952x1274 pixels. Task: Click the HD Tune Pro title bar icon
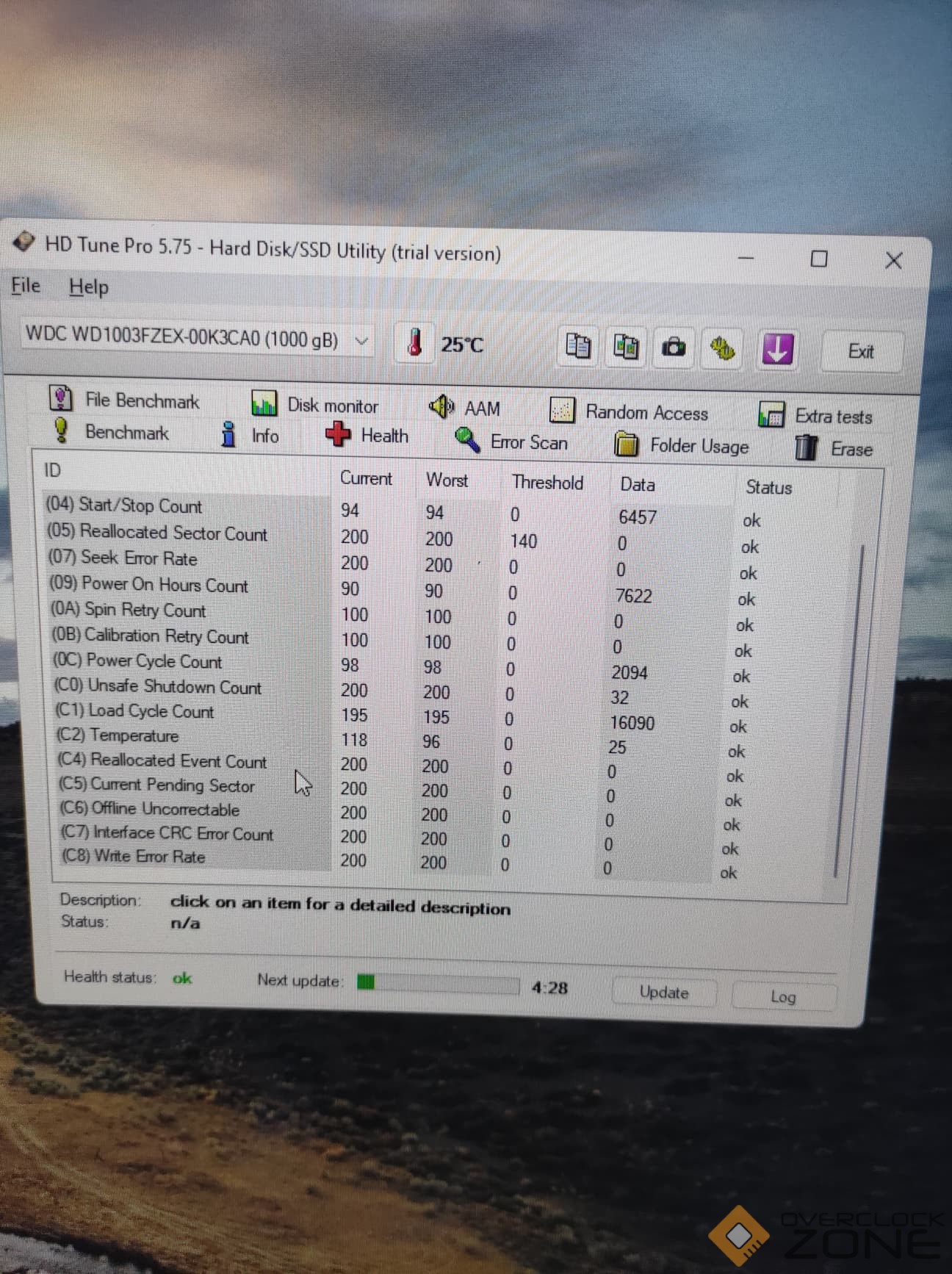(x=24, y=241)
